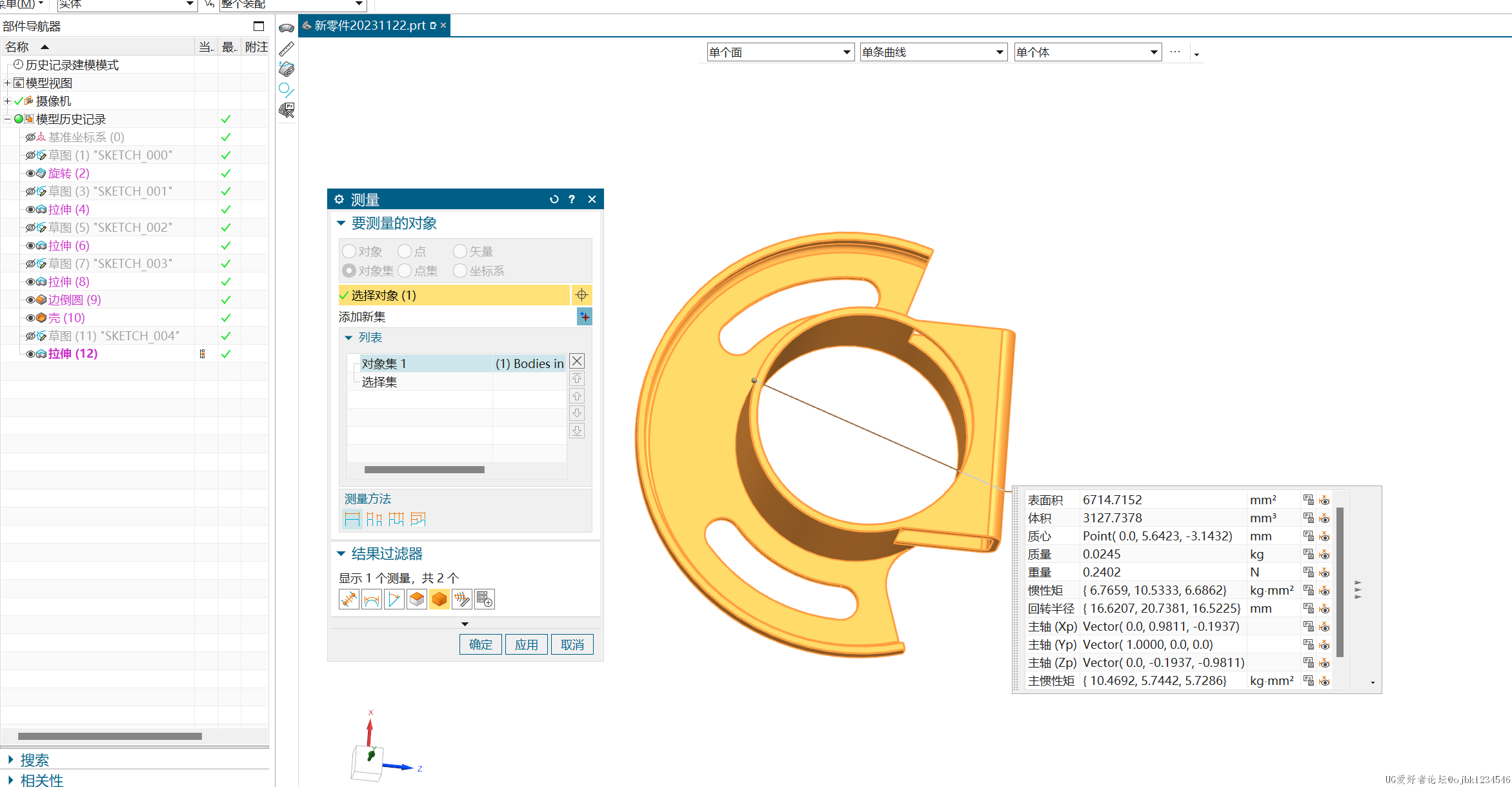Image resolution: width=1512 pixels, height=787 pixels.
Task: Expand dialog with the bottom more arrow
Action: 465,624
